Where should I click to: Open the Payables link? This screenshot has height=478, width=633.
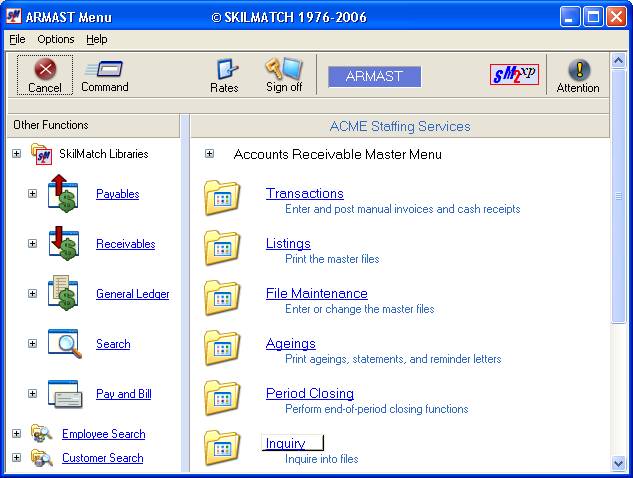(x=117, y=194)
